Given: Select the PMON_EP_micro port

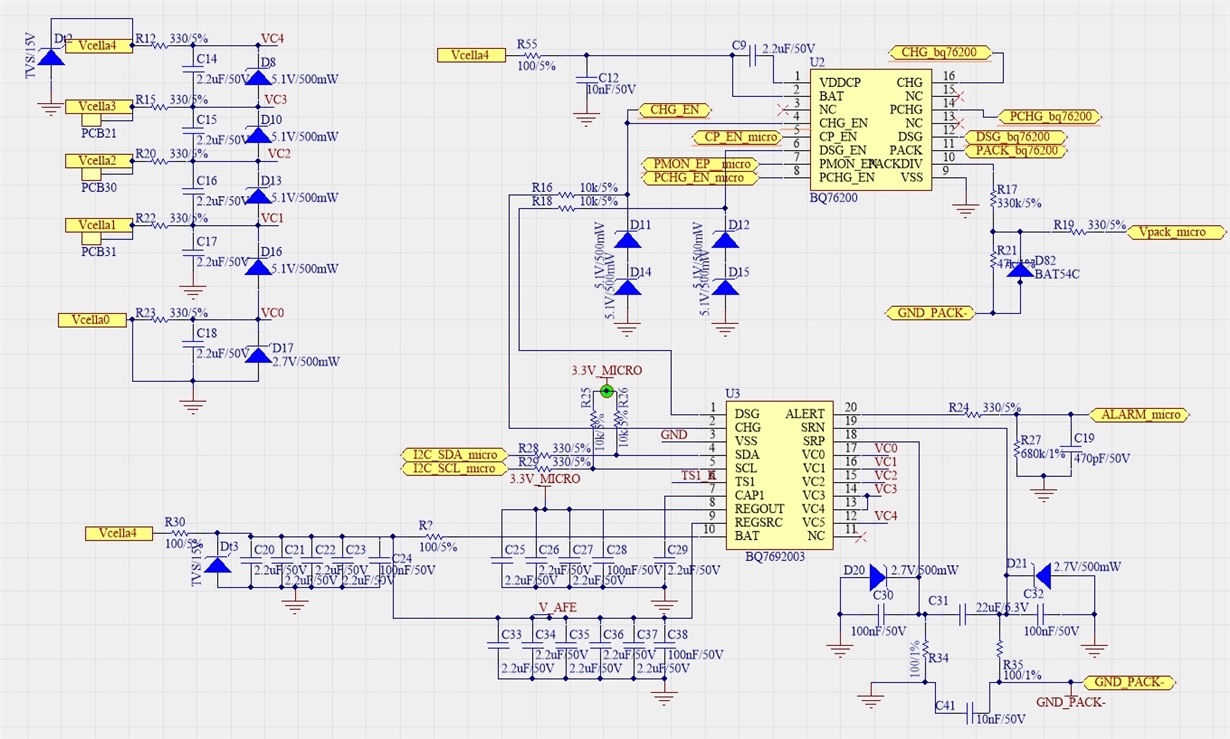Looking at the screenshot, I should coord(702,164).
